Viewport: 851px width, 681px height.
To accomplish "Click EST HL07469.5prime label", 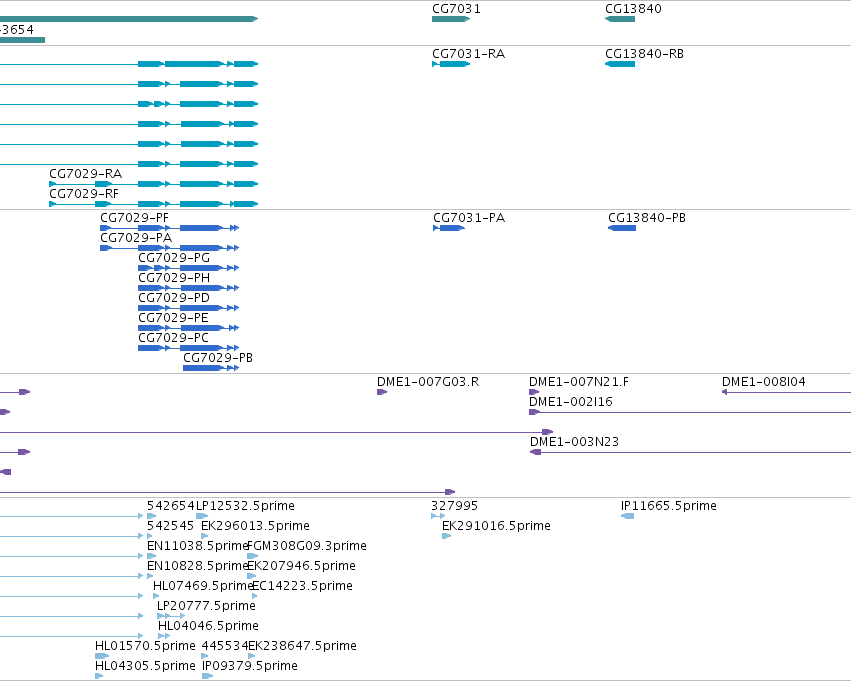I will (202, 586).
